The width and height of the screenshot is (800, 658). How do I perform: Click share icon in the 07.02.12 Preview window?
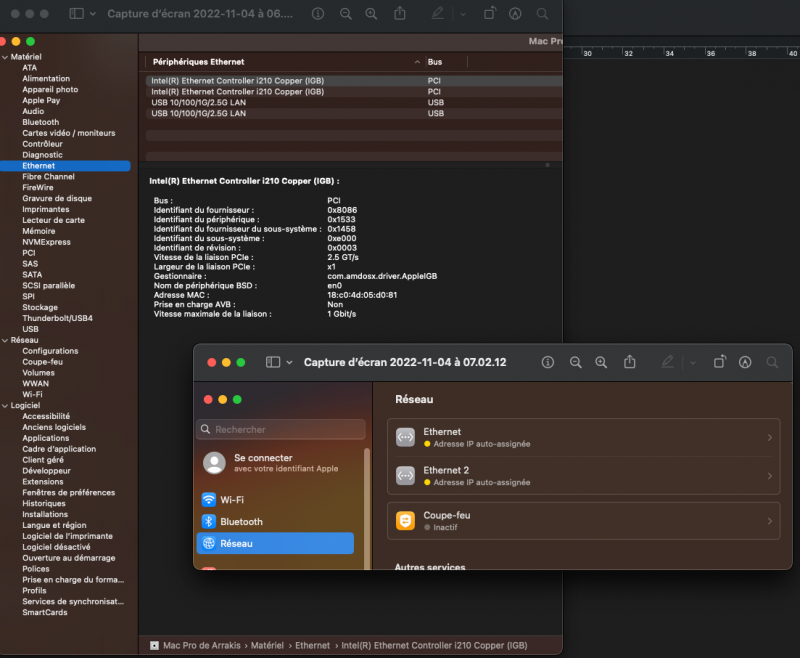pos(629,362)
